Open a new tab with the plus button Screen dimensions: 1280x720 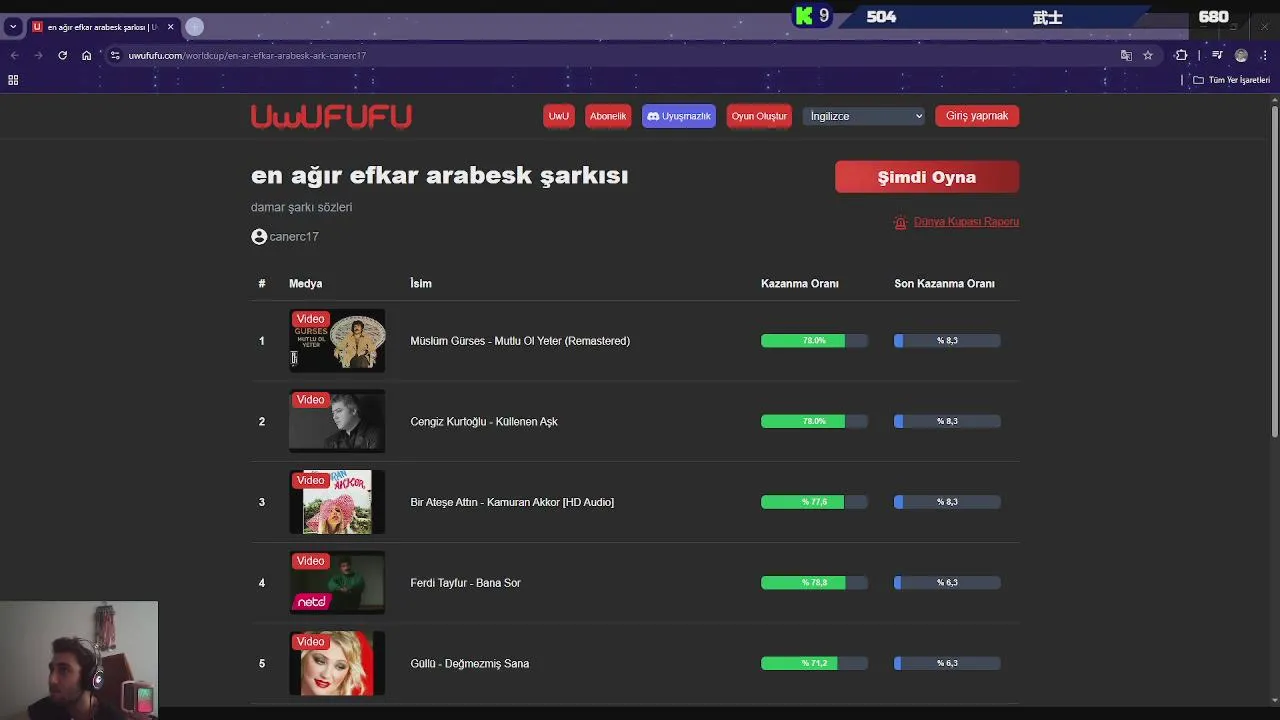[x=194, y=27]
